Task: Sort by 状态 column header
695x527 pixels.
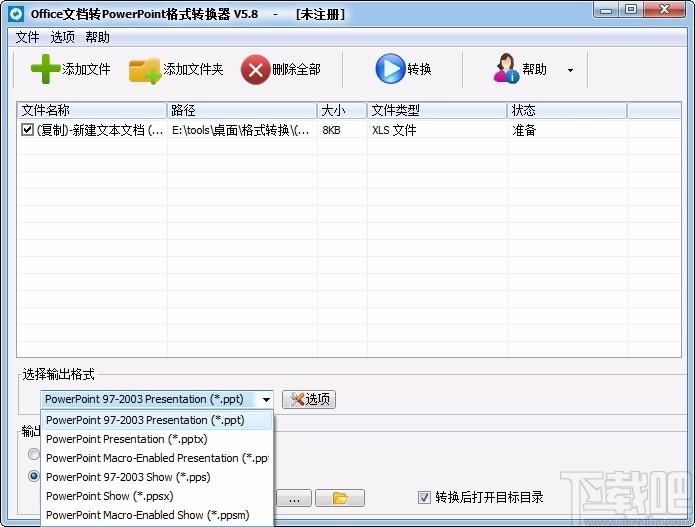Action: point(567,110)
